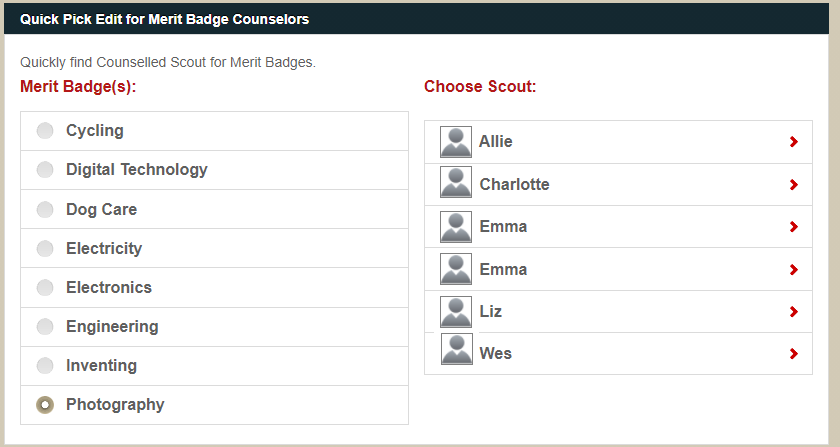Expand Liz using the red arrow

point(794,312)
